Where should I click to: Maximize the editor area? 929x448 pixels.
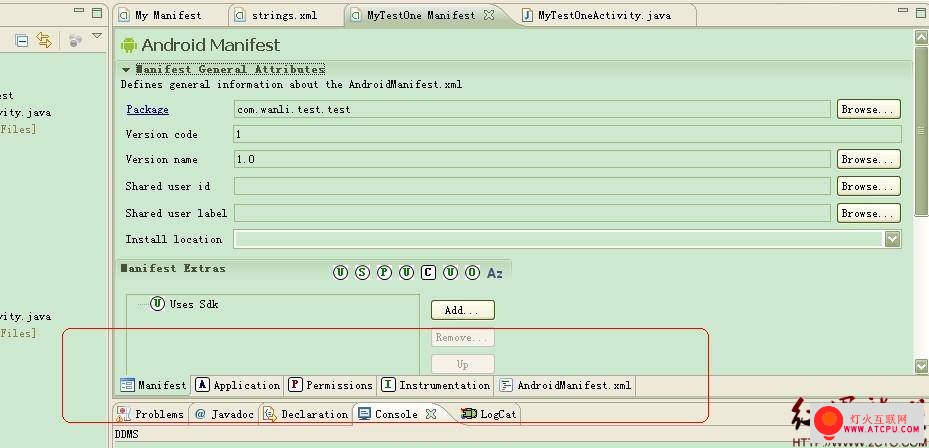(x=921, y=12)
